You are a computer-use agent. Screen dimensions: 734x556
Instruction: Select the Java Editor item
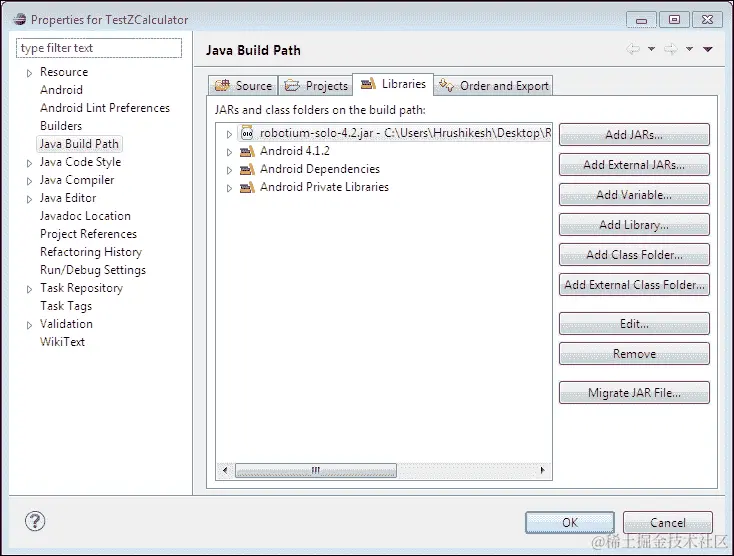point(68,198)
